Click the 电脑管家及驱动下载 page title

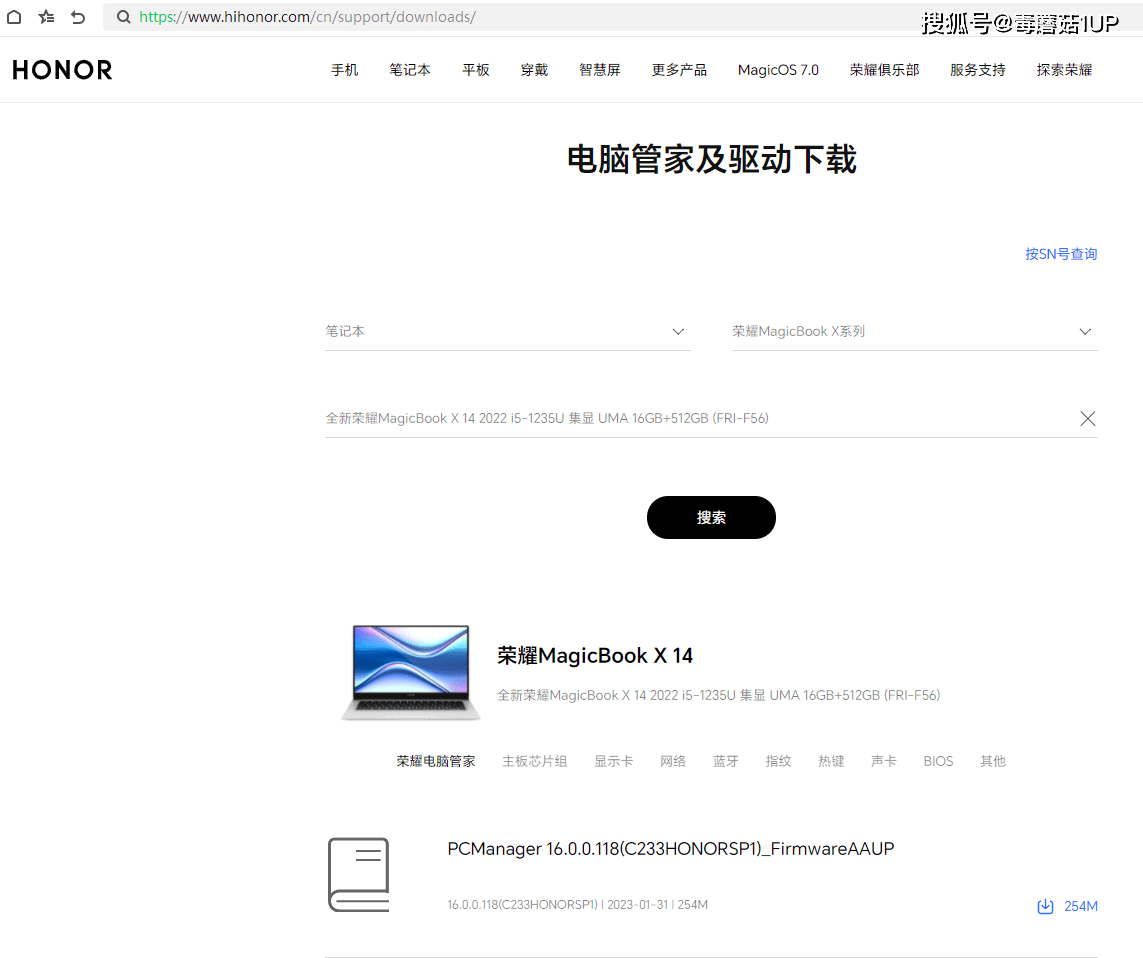711,160
